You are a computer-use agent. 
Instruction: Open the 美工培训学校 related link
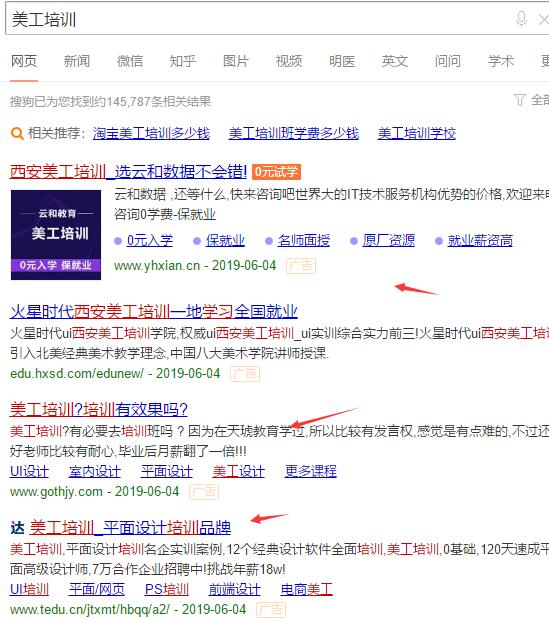point(417,133)
